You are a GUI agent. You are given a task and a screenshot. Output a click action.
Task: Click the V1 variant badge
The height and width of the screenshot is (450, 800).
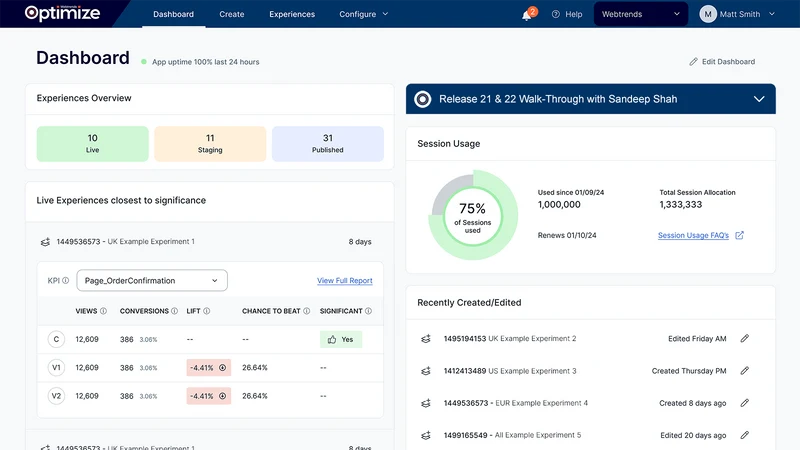[56, 368]
